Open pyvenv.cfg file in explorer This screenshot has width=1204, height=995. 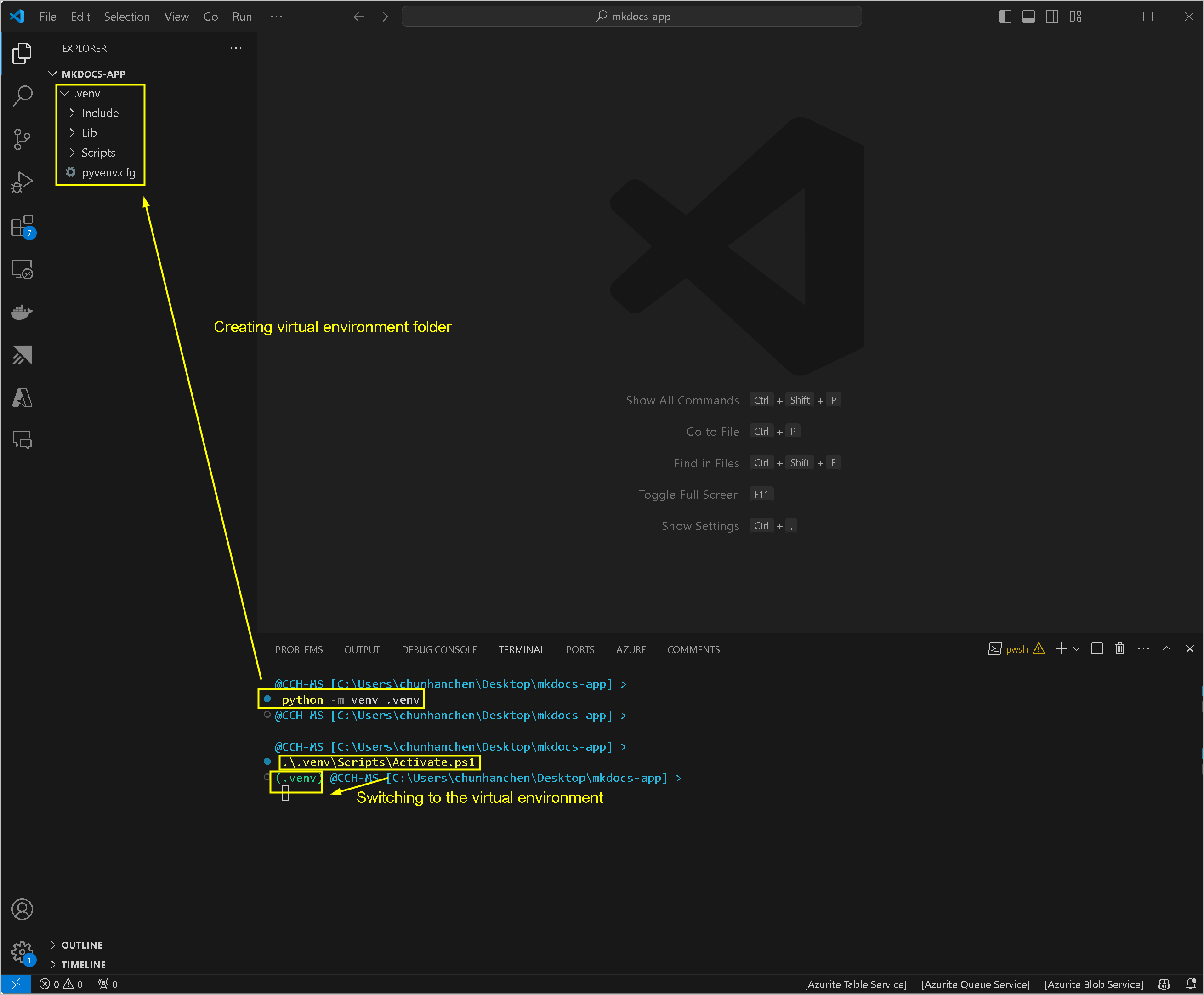pos(108,172)
